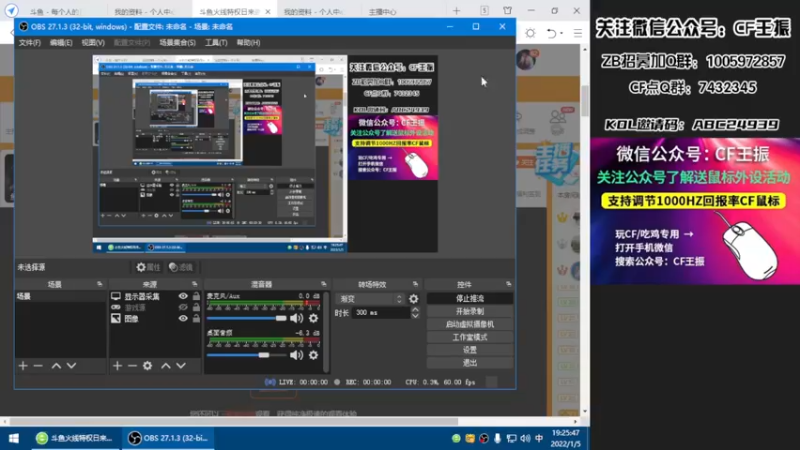Pop out the 场景 dock panel icon
The width and height of the screenshot is (800, 450).
pos(99,284)
